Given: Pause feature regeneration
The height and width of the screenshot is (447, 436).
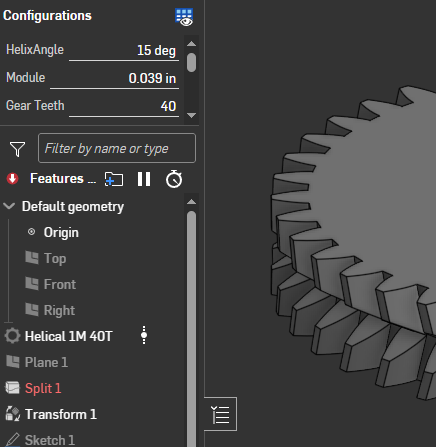Looking at the screenshot, I should coord(144,179).
